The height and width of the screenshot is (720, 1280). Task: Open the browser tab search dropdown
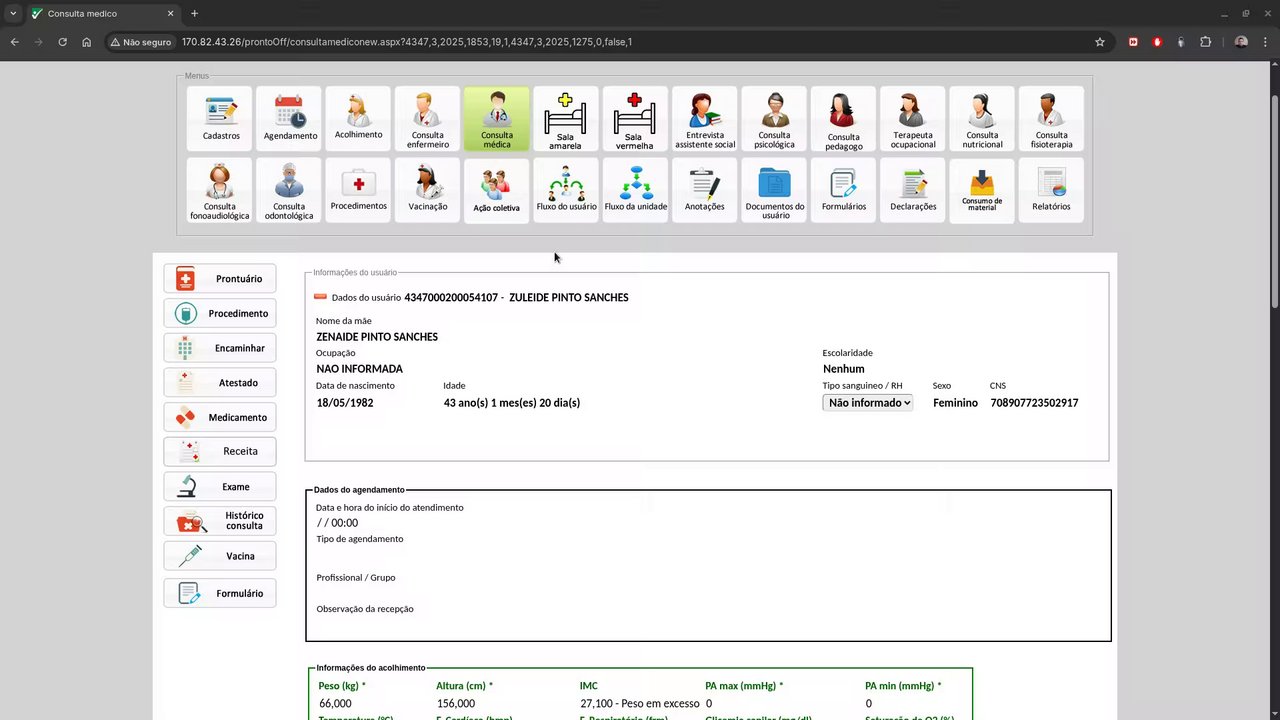point(13,13)
